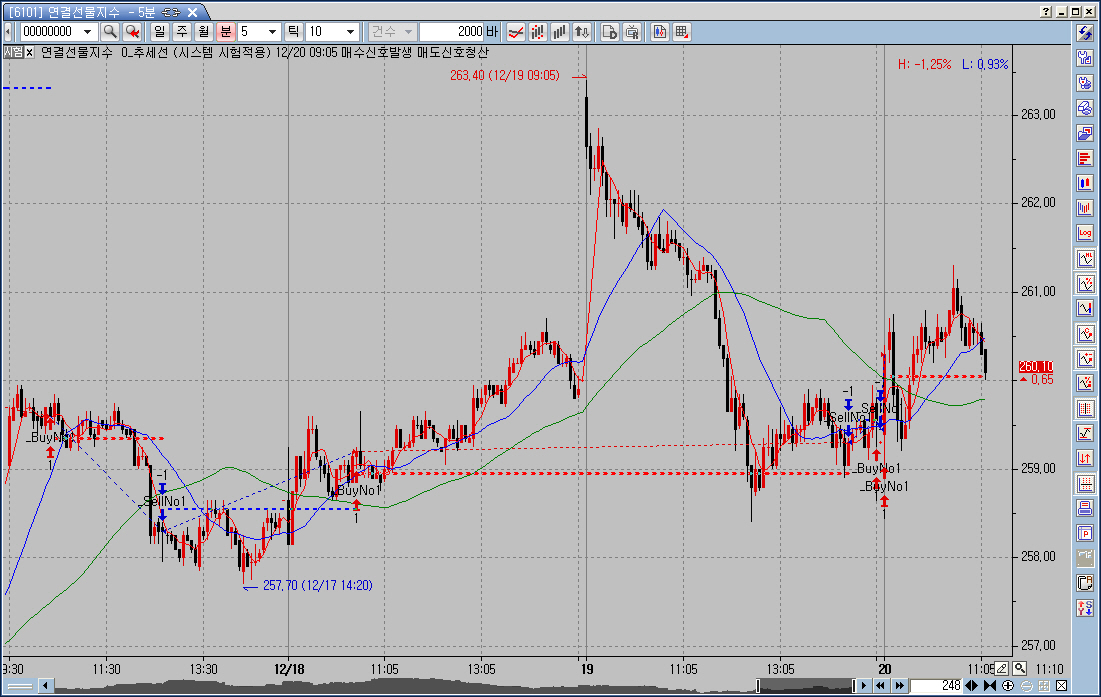Open the symbol code 00000000 dropdown
The width and height of the screenshot is (1101, 697).
point(87,32)
